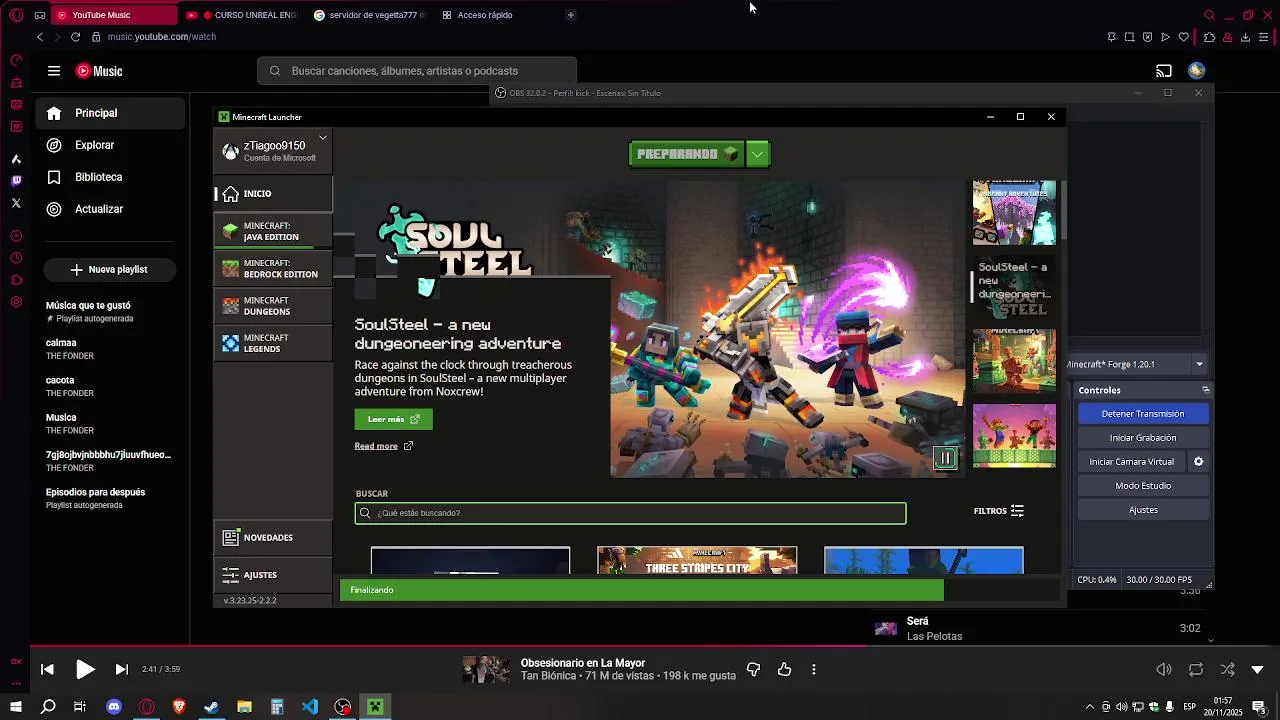Image resolution: width=1280 pixels, height=720 pixels.
Task: Toggle shuffle in player
Action: [x=1227, y=669]
